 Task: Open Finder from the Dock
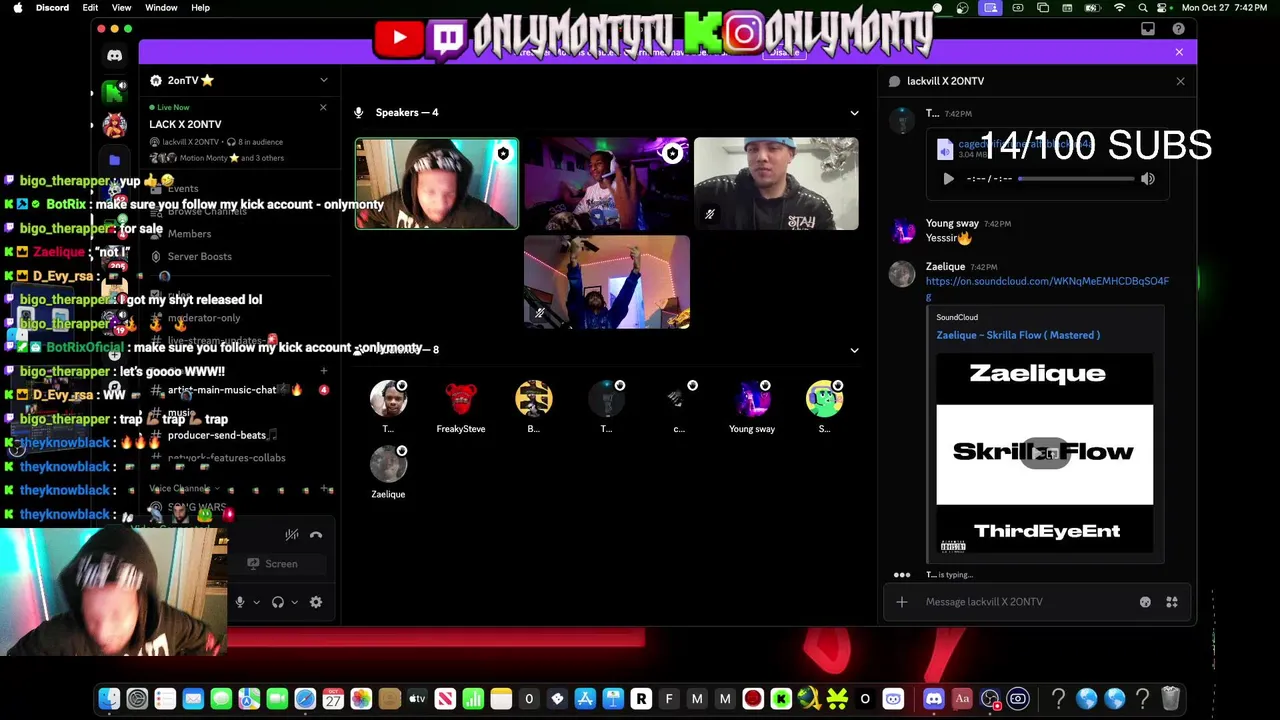[x=109, y=699]
